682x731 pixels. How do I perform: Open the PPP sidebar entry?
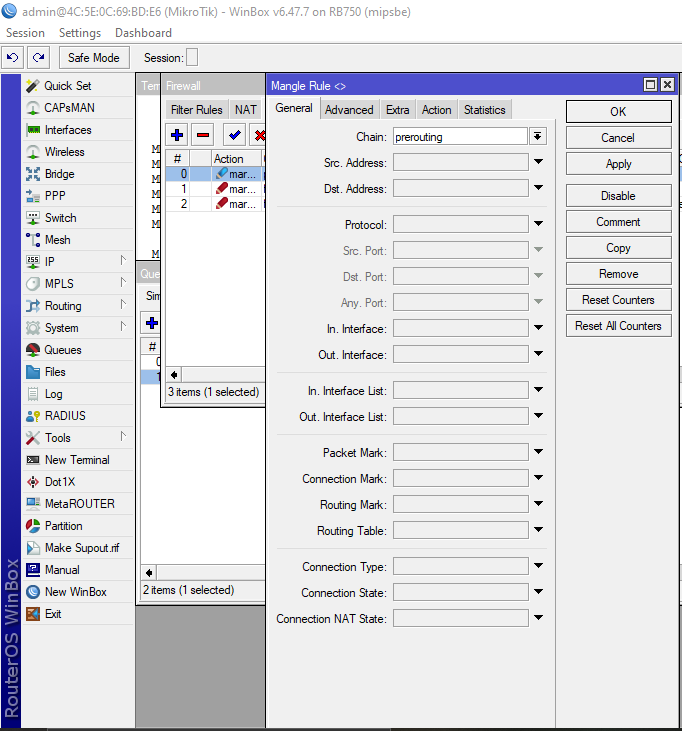[x=77, y=196]
